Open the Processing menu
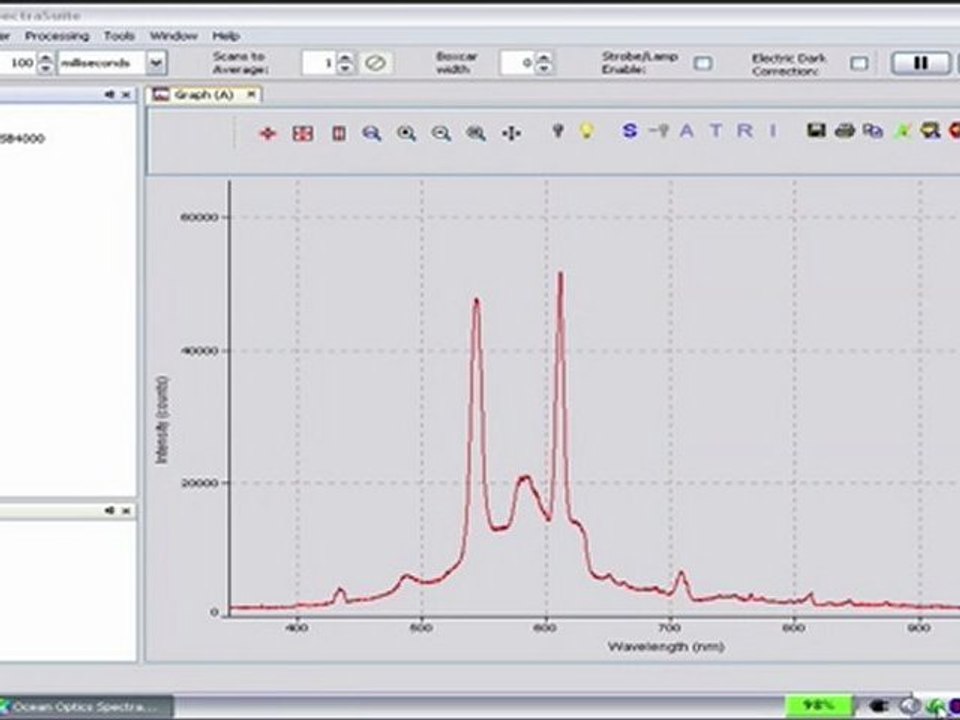960x720 pixels. (x=57, y=36)
